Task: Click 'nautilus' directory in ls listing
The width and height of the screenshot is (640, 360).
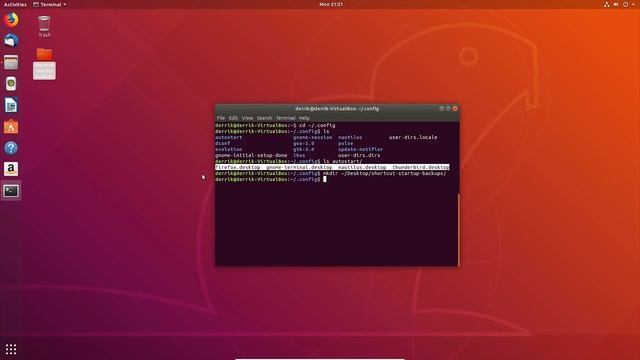Action: (x=350, y=138)
